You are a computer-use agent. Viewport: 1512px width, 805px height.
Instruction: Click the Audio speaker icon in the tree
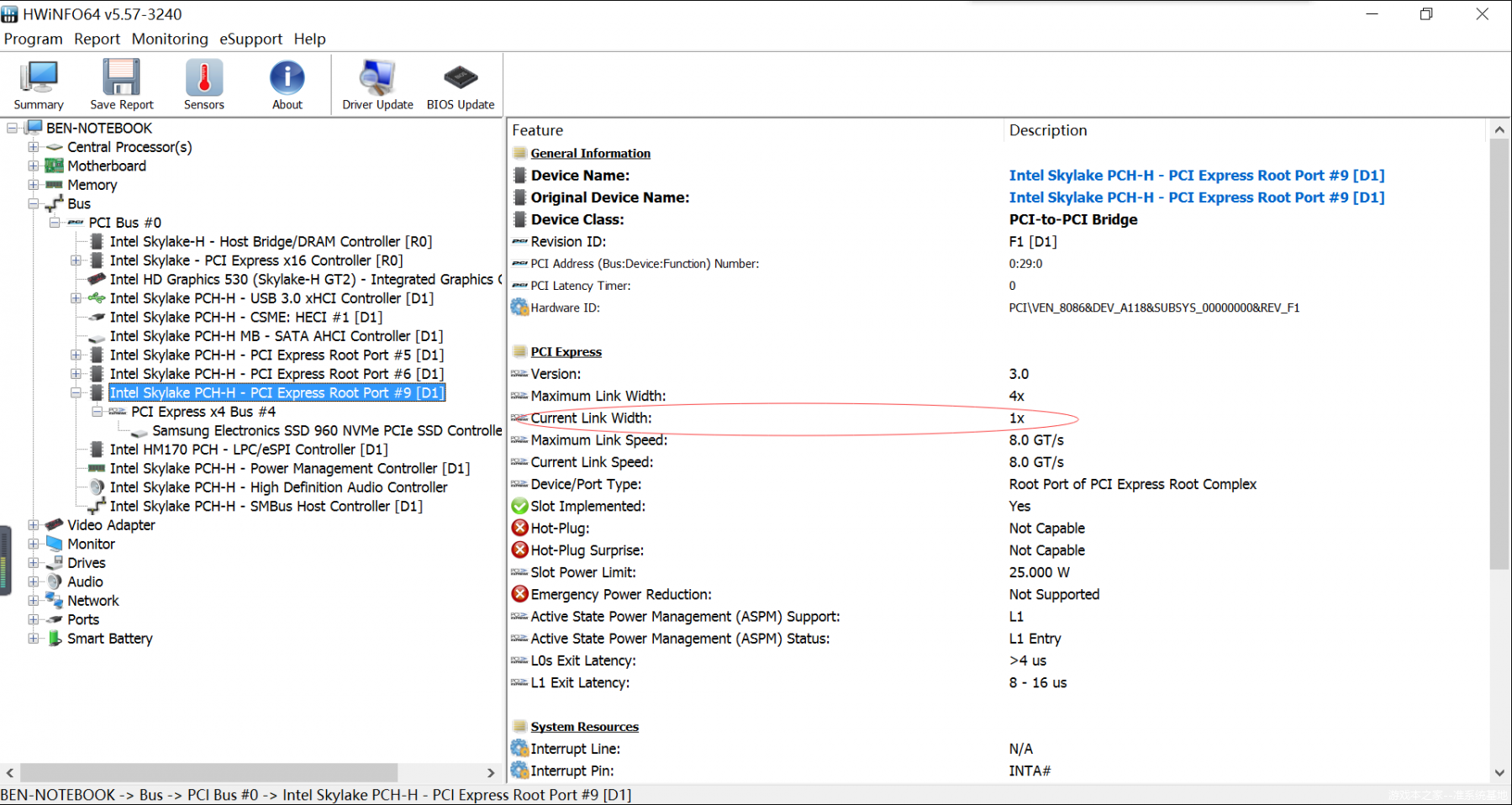55,581
